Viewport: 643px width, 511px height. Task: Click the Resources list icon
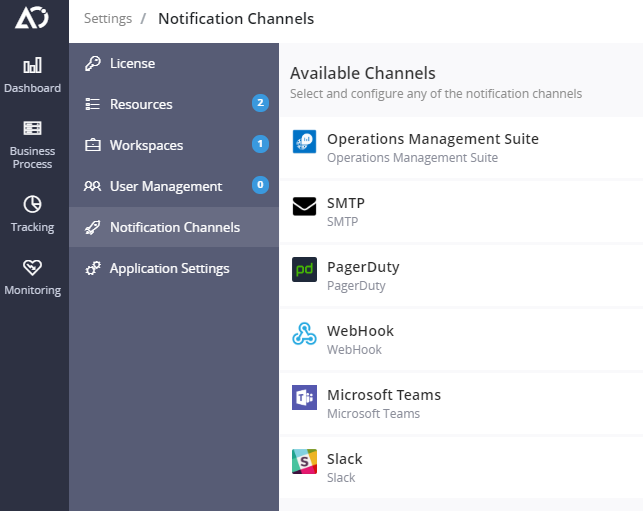tap(93, 104)
